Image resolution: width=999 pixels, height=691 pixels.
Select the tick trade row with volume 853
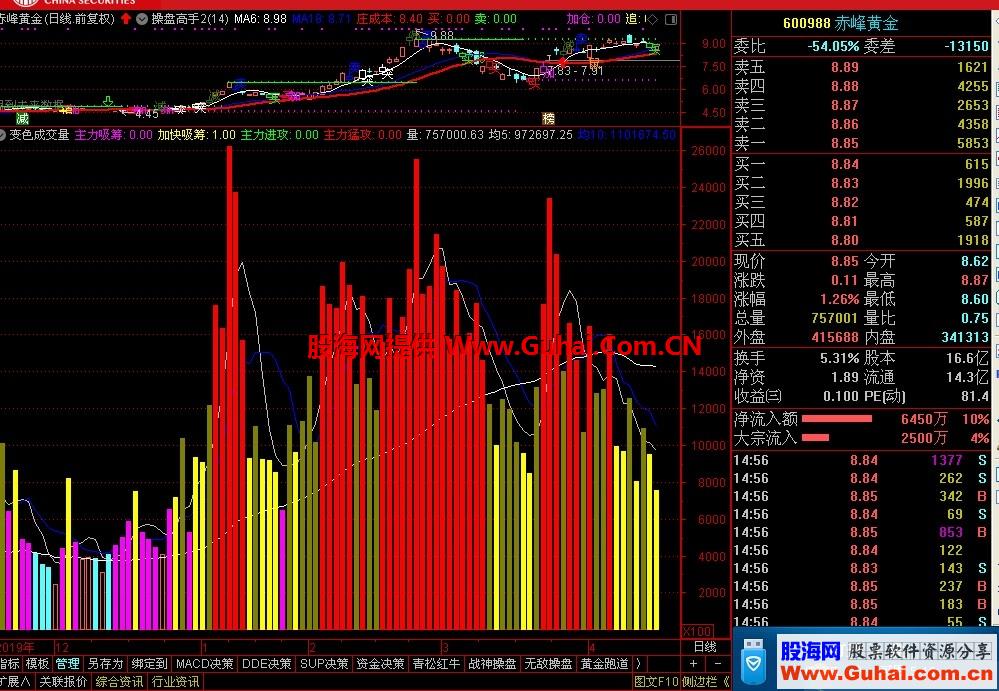click(860, 532)
